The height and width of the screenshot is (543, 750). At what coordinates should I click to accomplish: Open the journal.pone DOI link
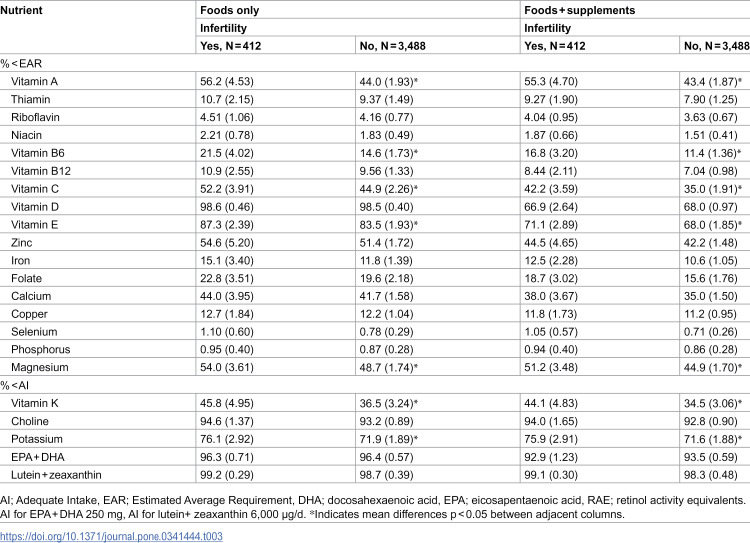click(111, 536)
